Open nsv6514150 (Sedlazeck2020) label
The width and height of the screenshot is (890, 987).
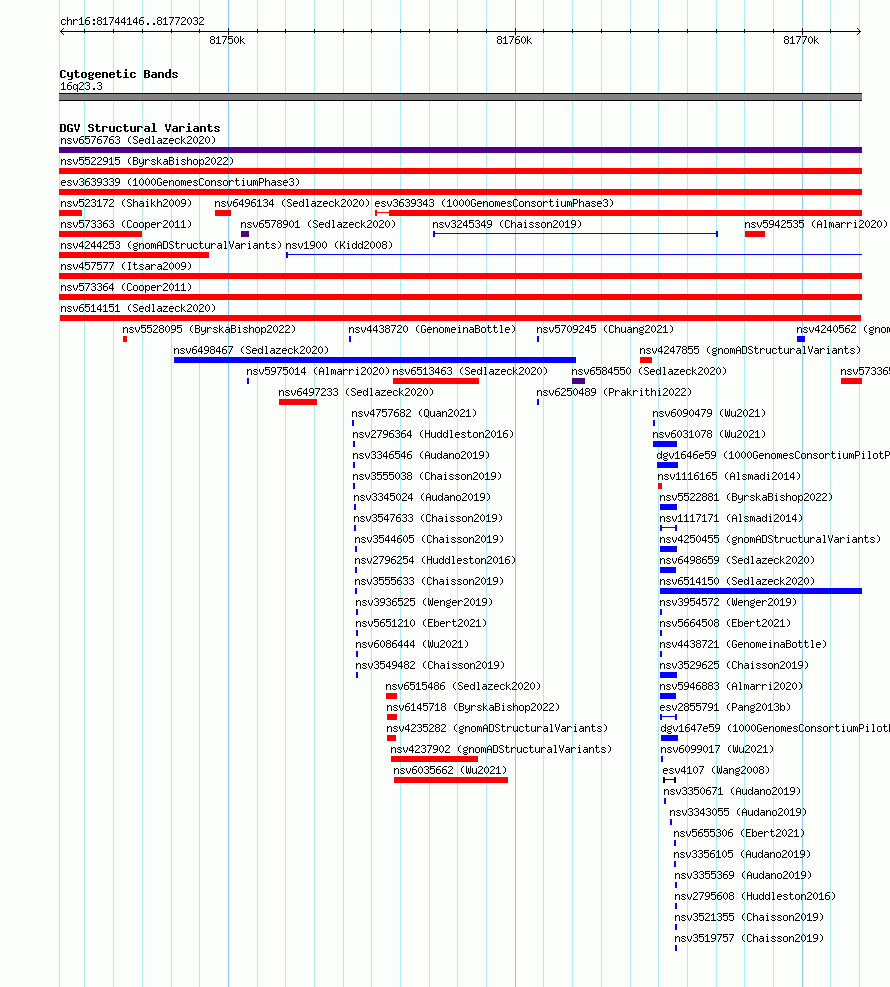(737, 581)
